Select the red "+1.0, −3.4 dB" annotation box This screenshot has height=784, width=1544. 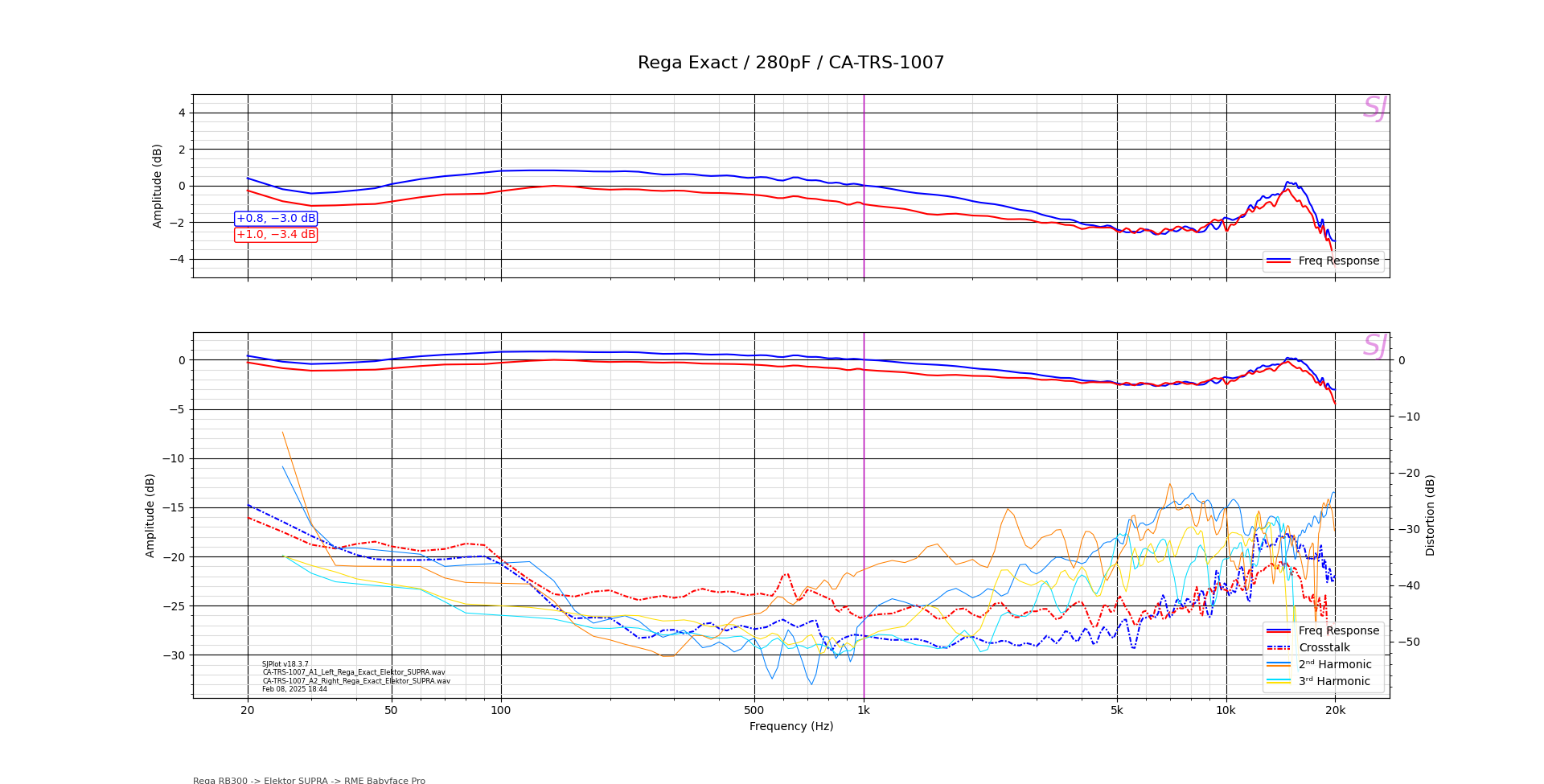pyautogui.click(x=276, y=235)
